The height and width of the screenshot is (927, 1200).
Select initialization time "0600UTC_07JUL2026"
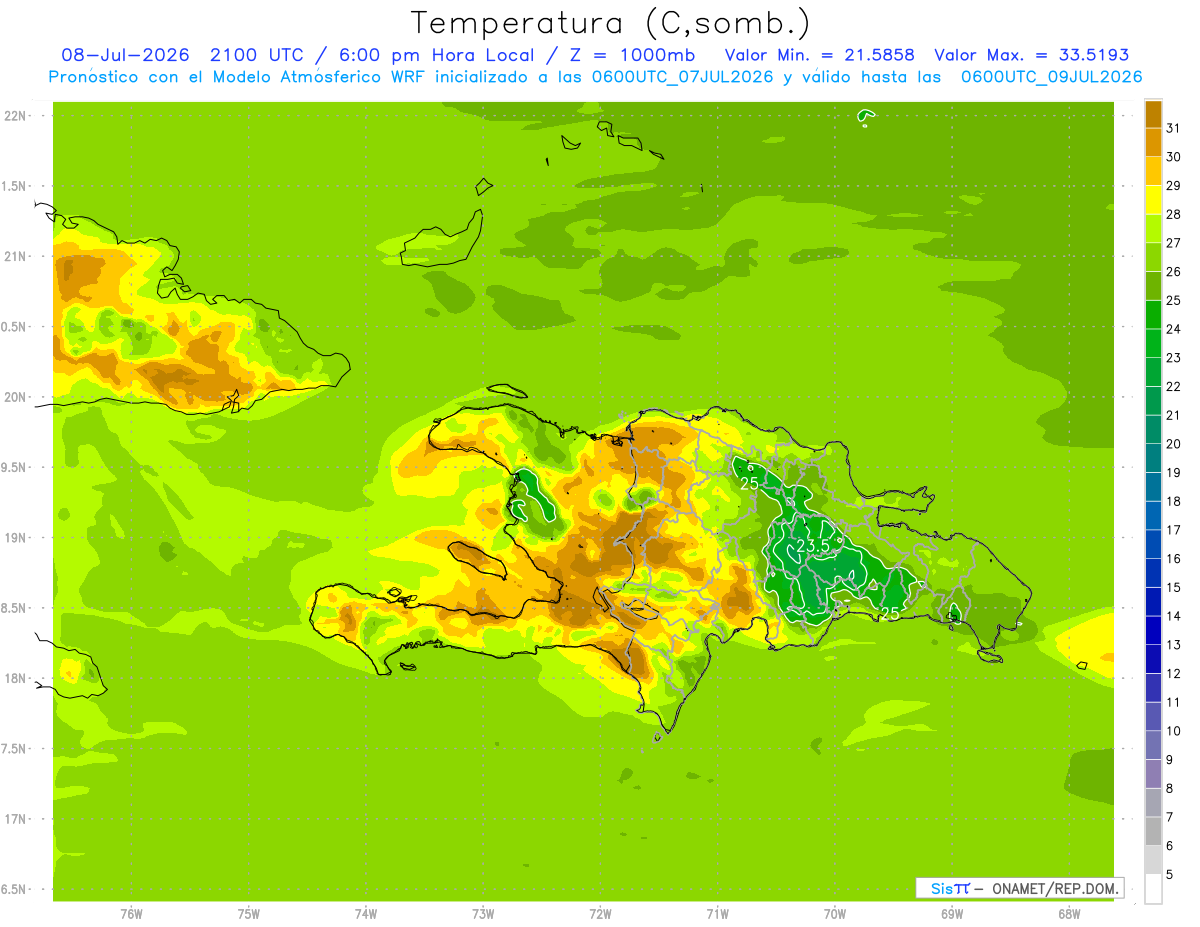682,77
